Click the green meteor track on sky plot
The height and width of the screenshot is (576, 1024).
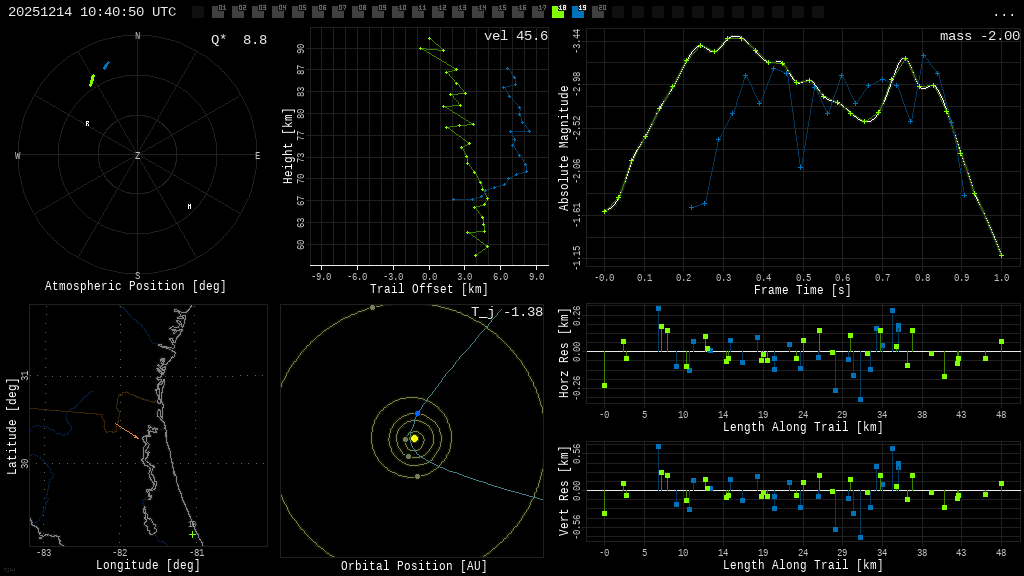(x=92, y=80)
